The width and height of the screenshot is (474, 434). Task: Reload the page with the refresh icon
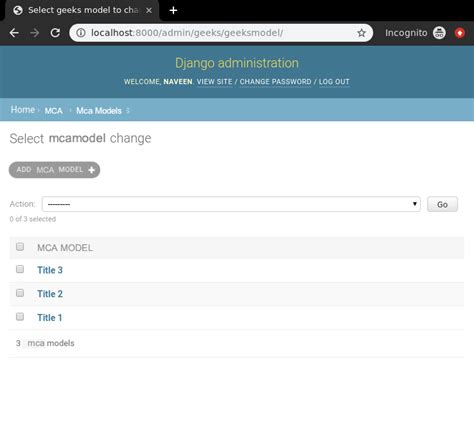55,33
